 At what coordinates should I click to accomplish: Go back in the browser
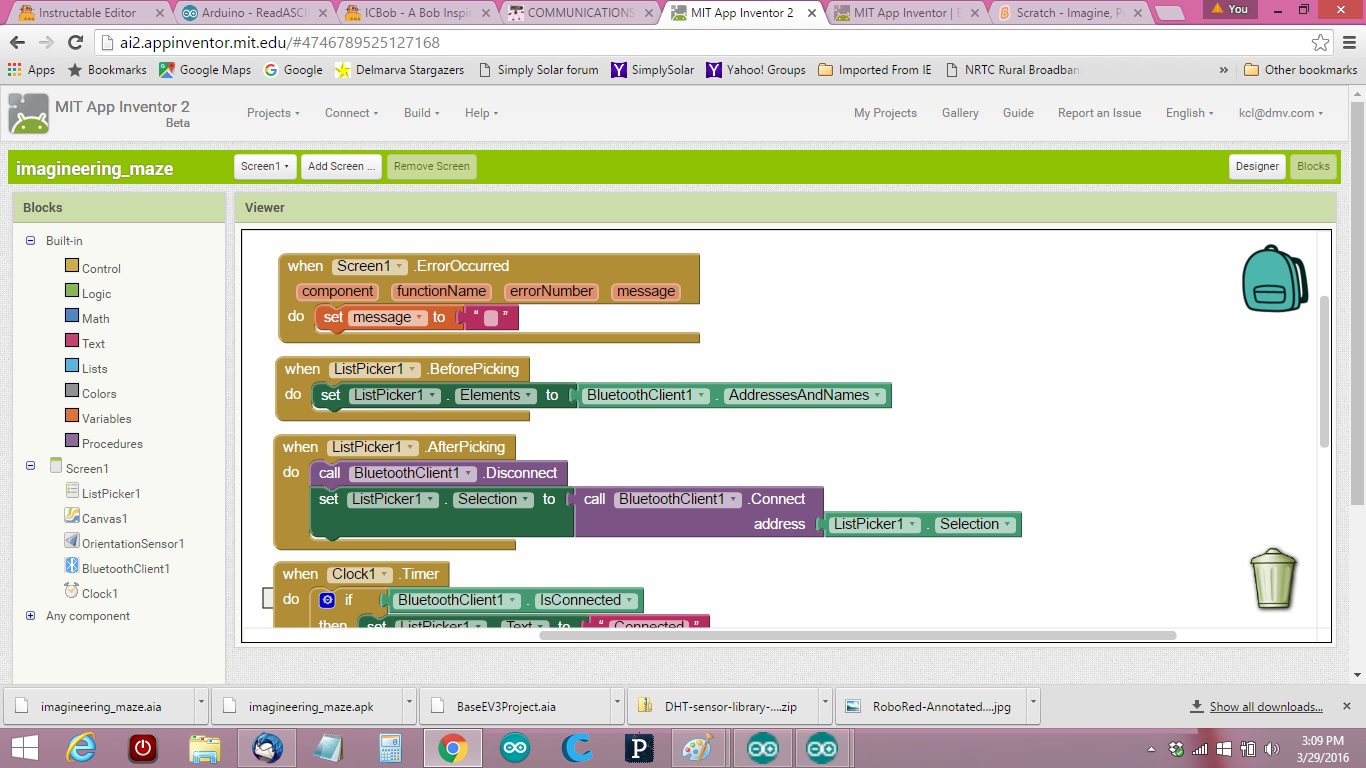tap(17, 43)
